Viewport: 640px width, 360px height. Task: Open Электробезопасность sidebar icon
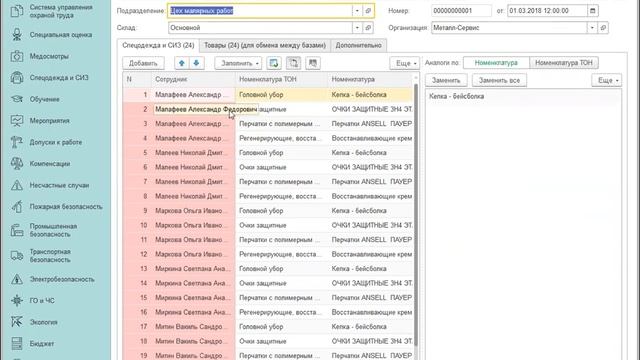click(x=17, y=279)
